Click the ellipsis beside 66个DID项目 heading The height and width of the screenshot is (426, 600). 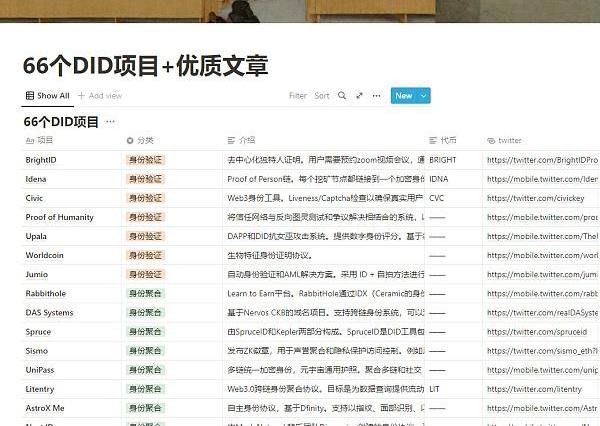[x=110, y=122]
